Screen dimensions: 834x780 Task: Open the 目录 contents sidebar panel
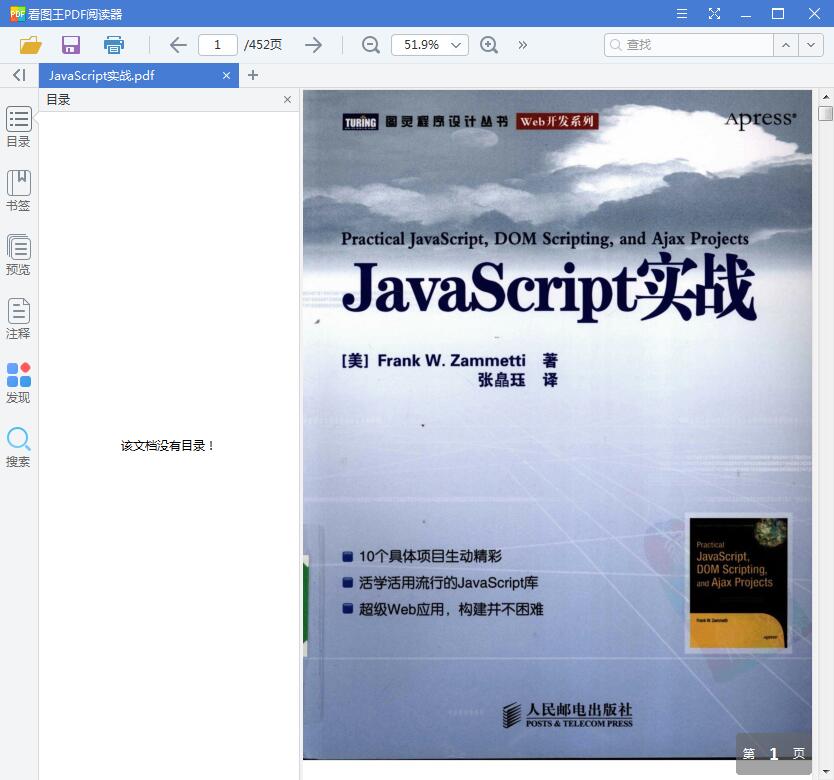(18, 127)
